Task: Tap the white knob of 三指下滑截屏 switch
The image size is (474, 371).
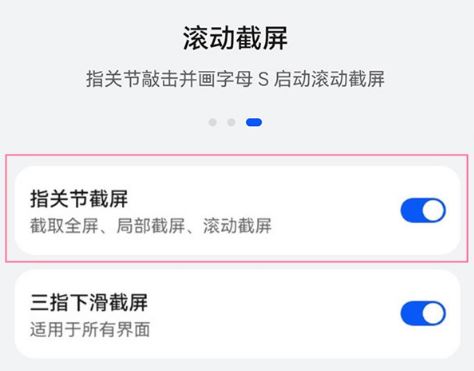Action: [x=434, y=313]
